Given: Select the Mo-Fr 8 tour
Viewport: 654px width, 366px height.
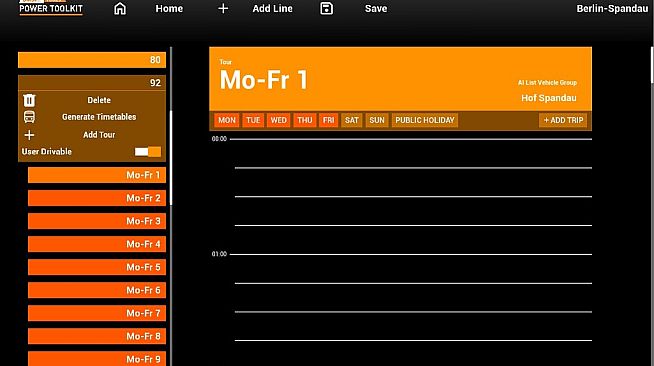Looking at the screenshot, I should 97,336.
